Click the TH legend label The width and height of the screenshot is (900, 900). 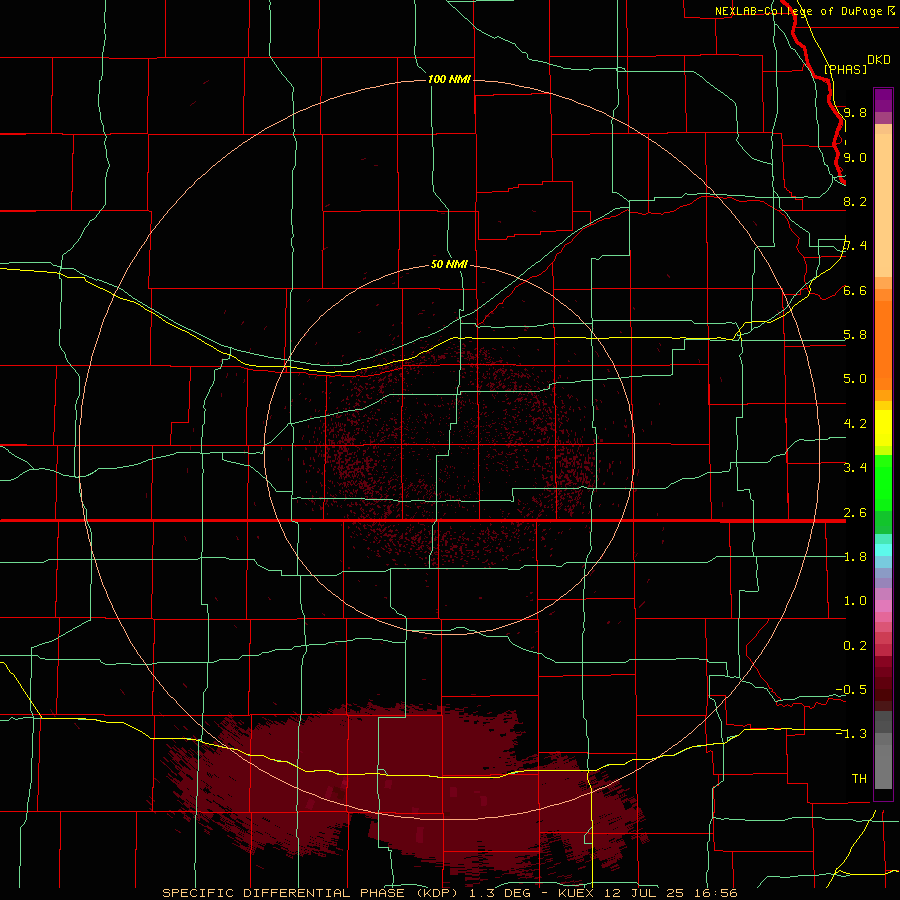(x=859, y=778)
